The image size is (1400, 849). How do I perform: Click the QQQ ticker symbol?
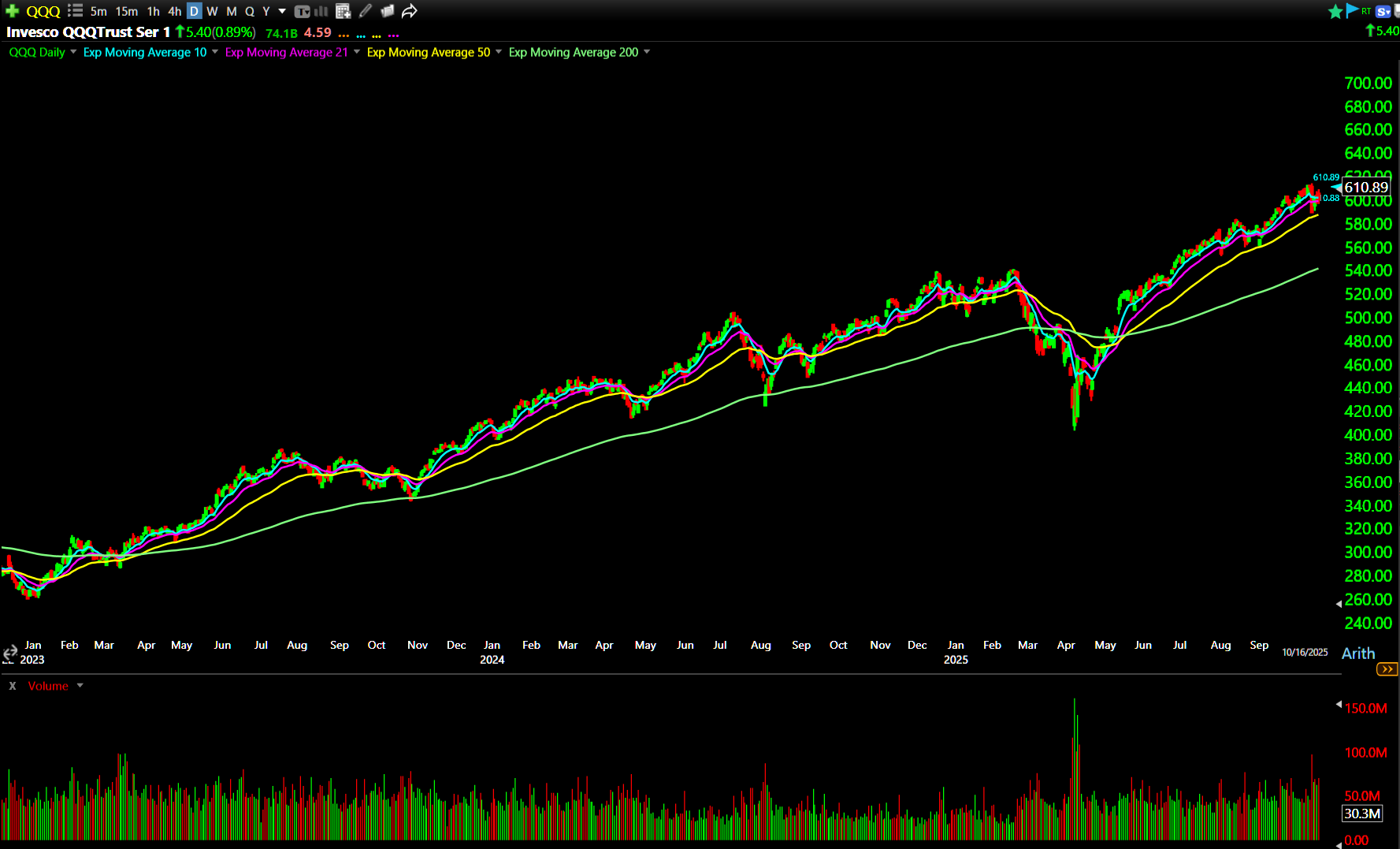tap(43, 11)
